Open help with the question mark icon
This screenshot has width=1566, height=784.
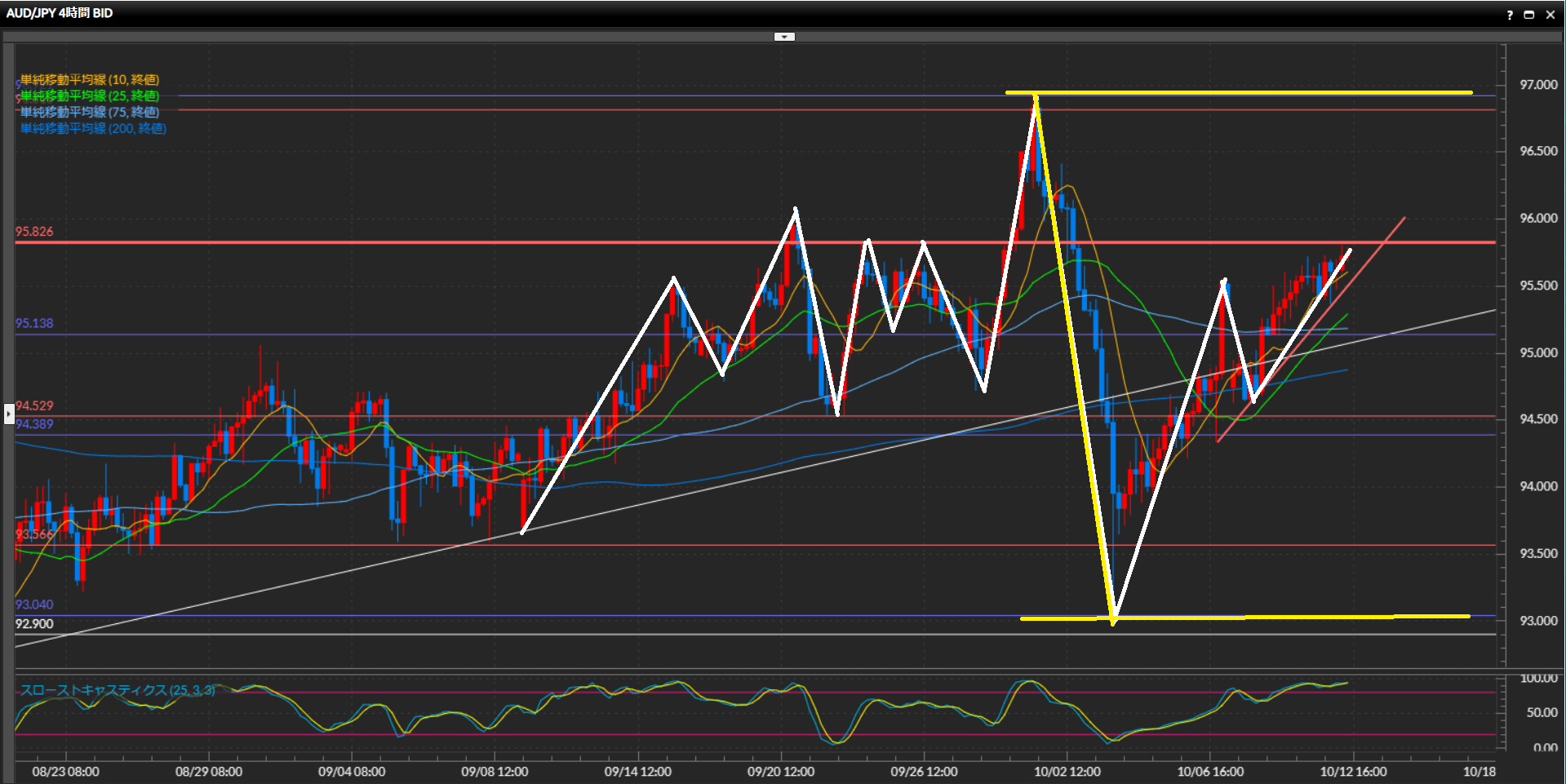click(x=1510, y=15)
